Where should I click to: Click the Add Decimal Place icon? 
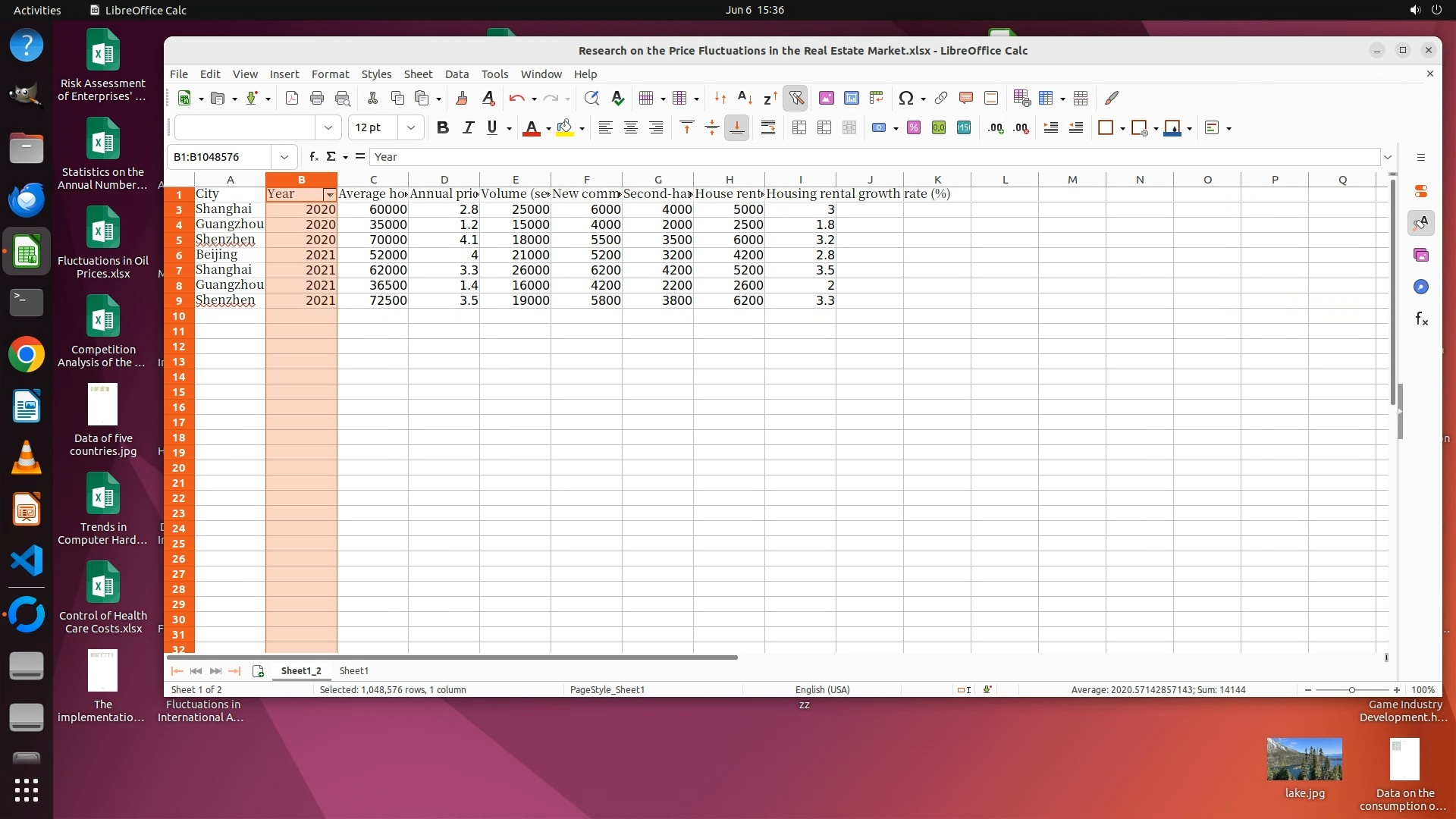click(996, 127)
